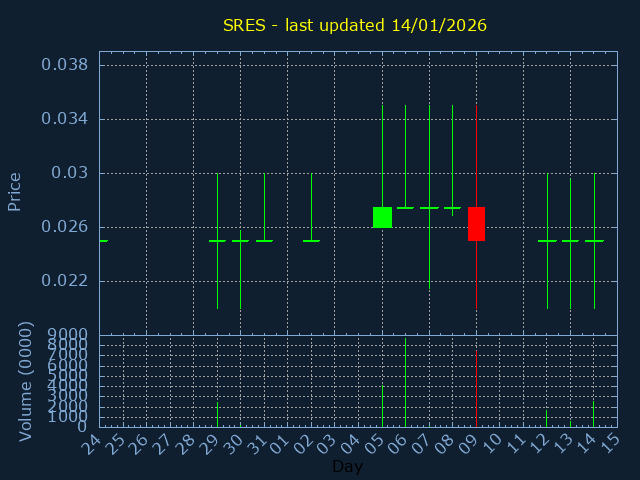The width and height of the screenshot is (640, 480).
Task: Click the 9000 volume tick label
Action: [x=68, y=334]
